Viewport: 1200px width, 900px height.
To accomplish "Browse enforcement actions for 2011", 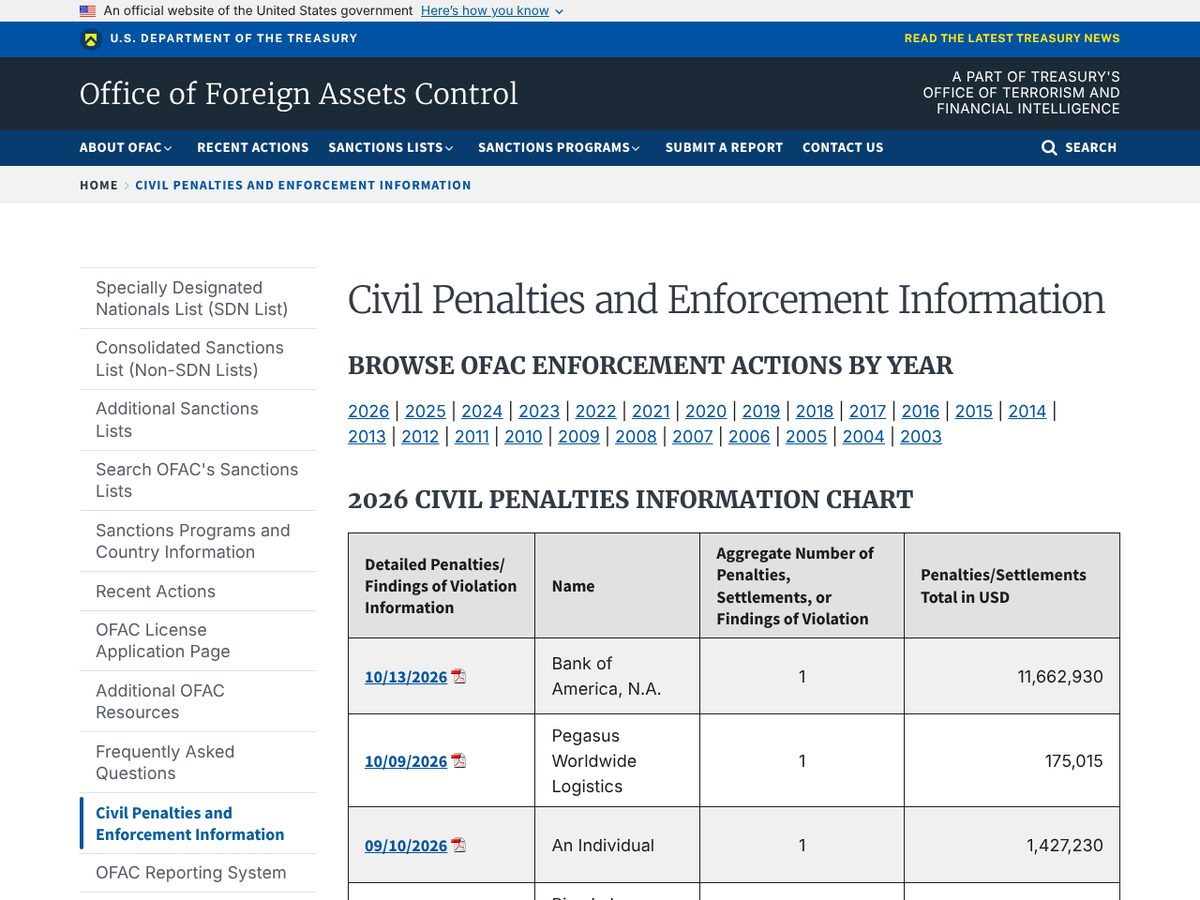I will point(472,437).
